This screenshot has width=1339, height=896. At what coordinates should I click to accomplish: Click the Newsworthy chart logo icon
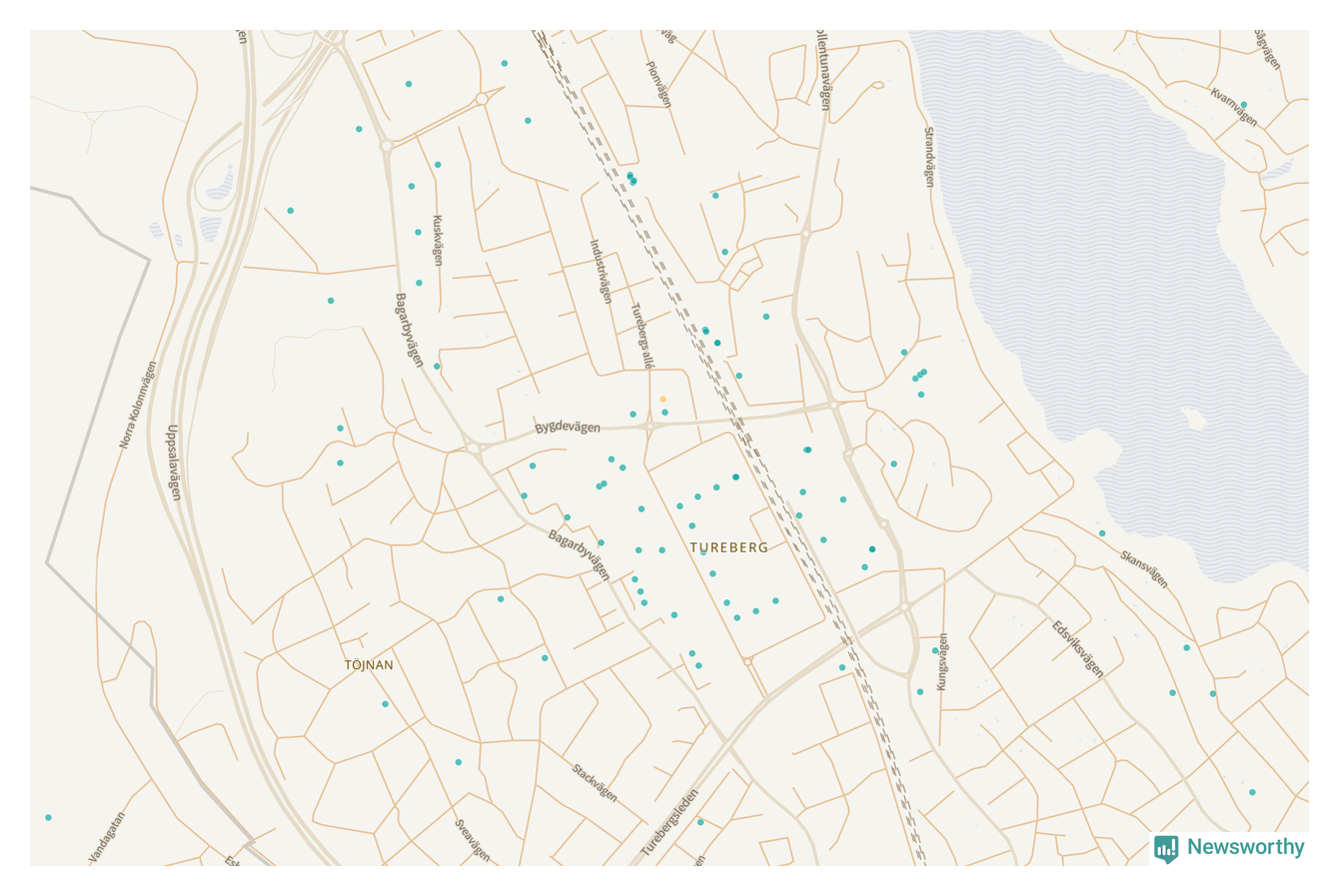[1165, 848]
